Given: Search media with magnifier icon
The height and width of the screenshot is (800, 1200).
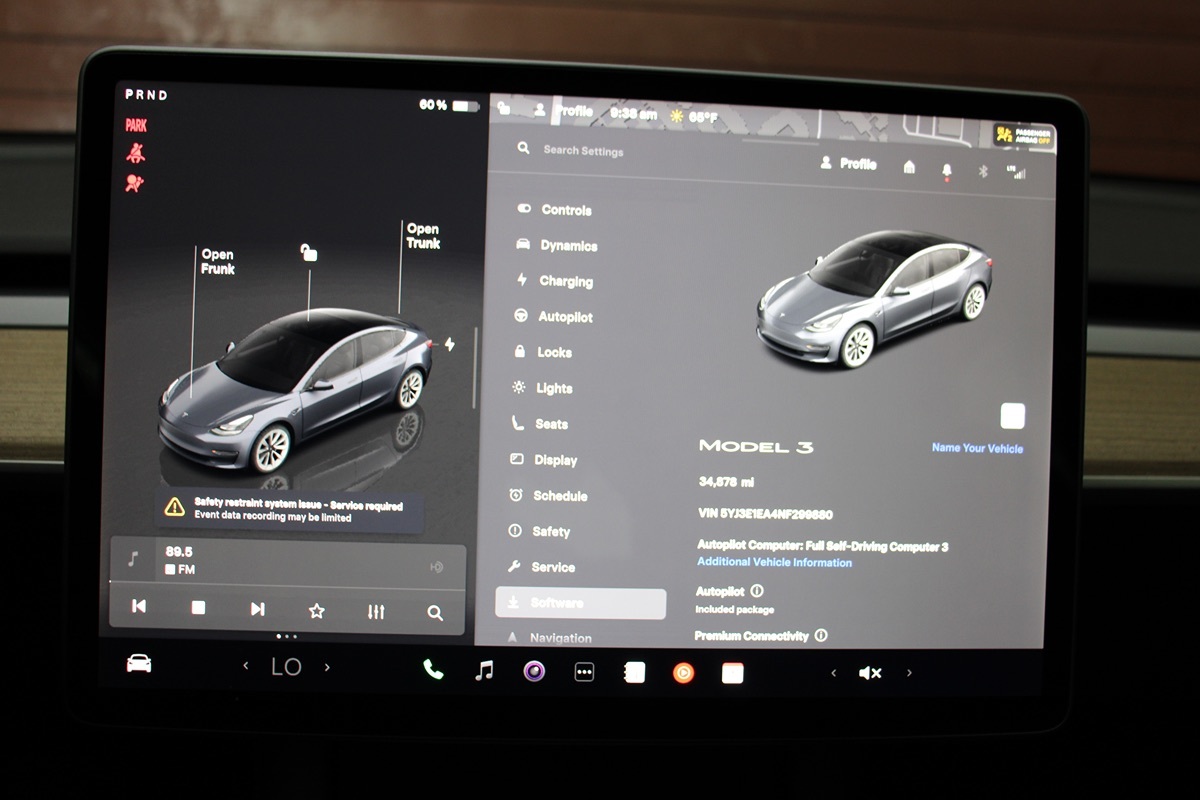Looking at the screenshot, I should click(x=435, y=613).
